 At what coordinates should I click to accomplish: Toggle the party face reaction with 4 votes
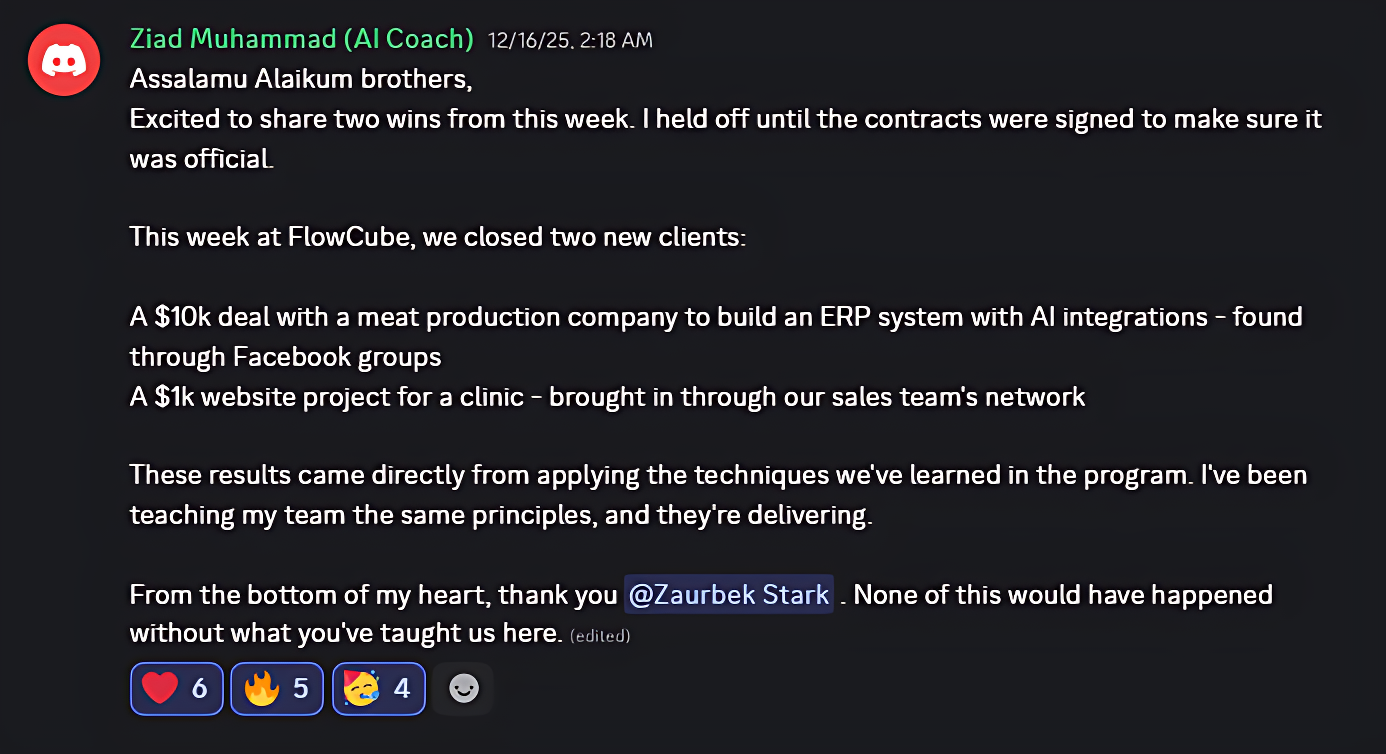tap(379, 688)
